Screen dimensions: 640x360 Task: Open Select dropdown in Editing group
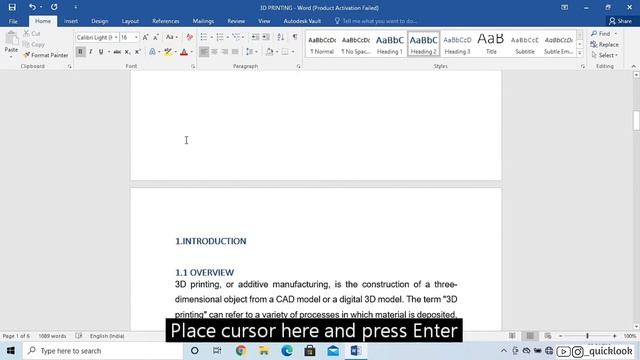[604, 55]
